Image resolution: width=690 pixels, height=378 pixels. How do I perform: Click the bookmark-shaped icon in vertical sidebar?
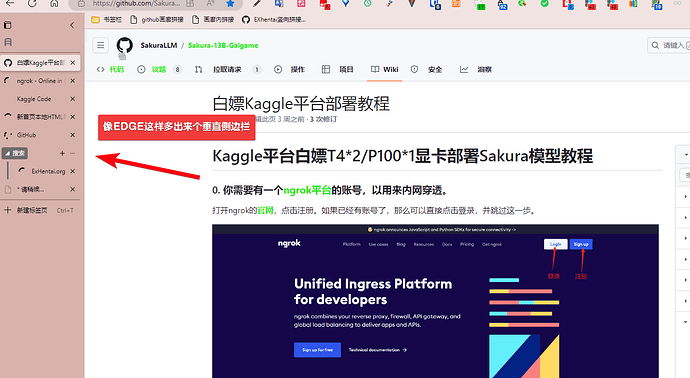click(x=7, y=42)
